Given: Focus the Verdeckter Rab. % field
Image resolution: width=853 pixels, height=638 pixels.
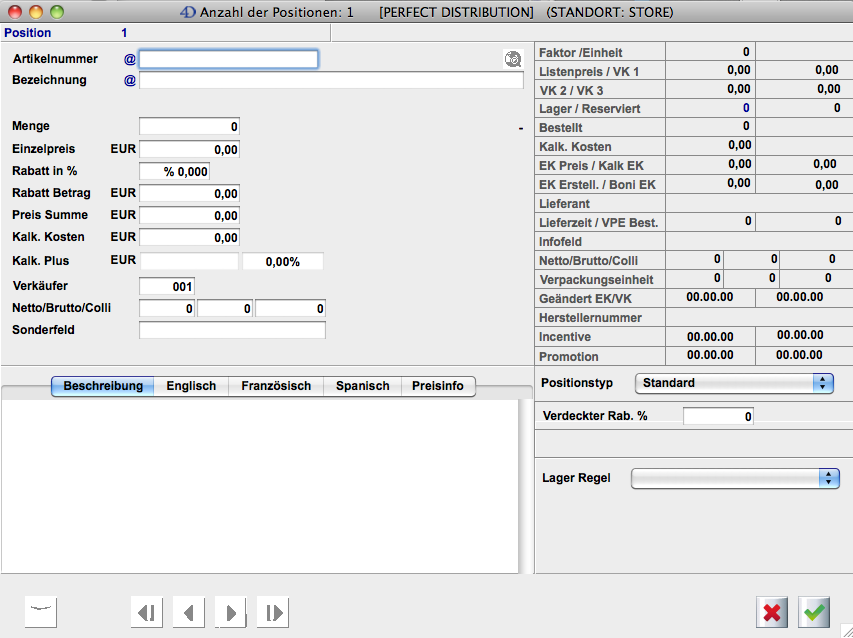Looking at the screenshot, I should (718, 416).
